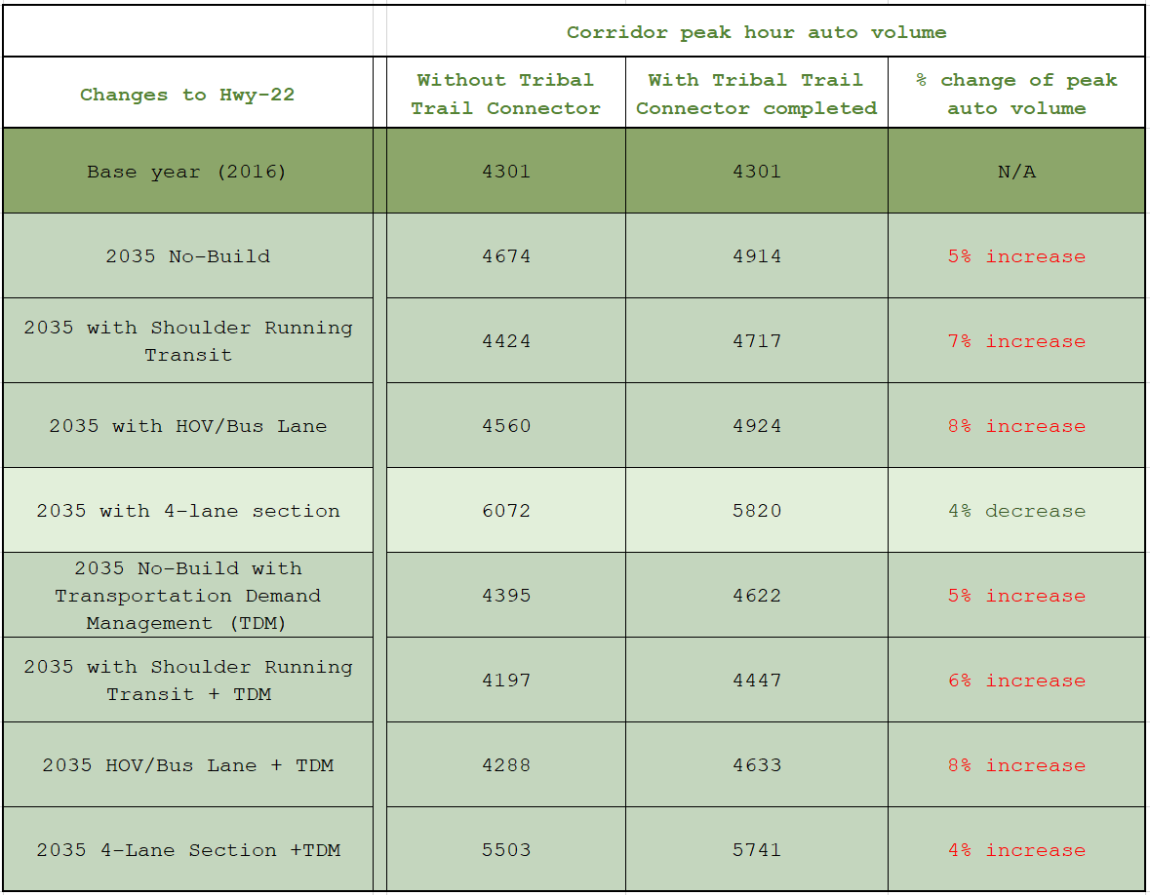Viewport: 1150px width, 895px height.
Task: Select the 'Transportation Demand Management (TDM)' row label
Action: click(188, 596)
